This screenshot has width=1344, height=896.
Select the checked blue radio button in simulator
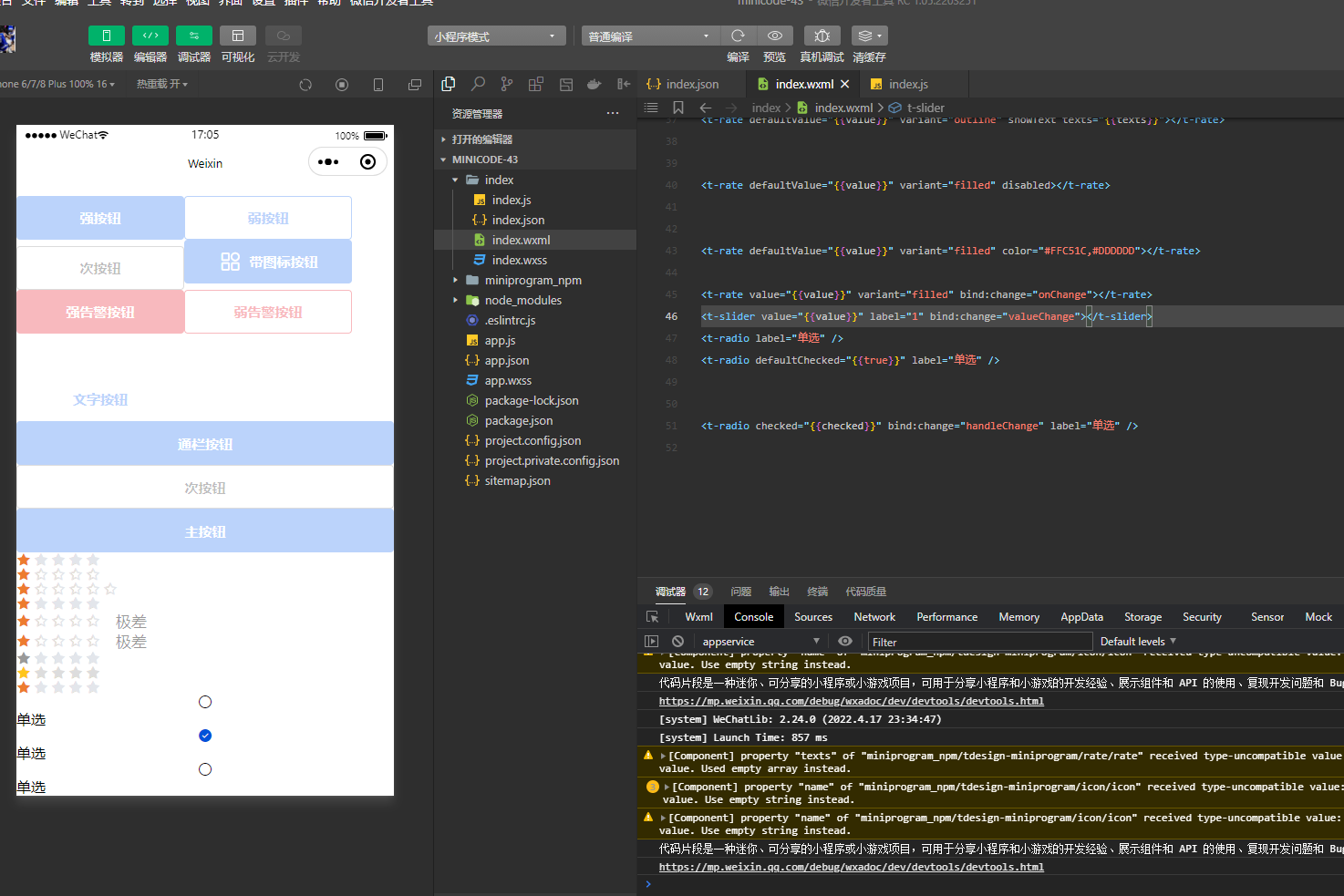(x=204, y=735)
